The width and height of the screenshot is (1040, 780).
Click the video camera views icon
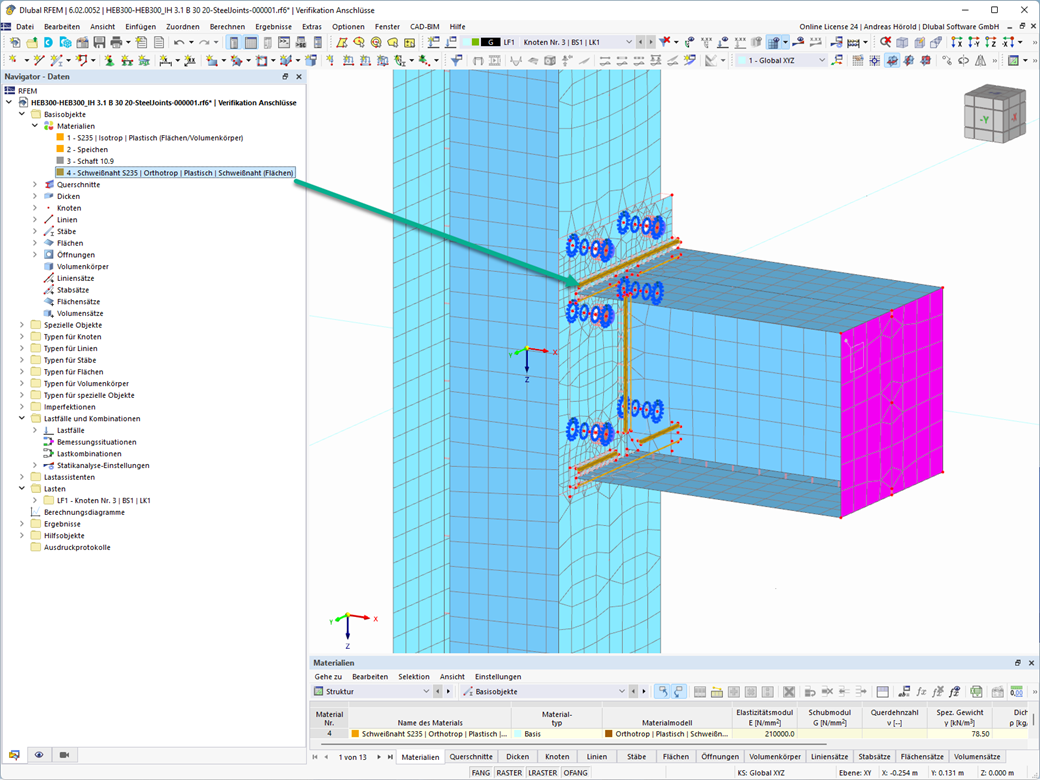[64, 755]
